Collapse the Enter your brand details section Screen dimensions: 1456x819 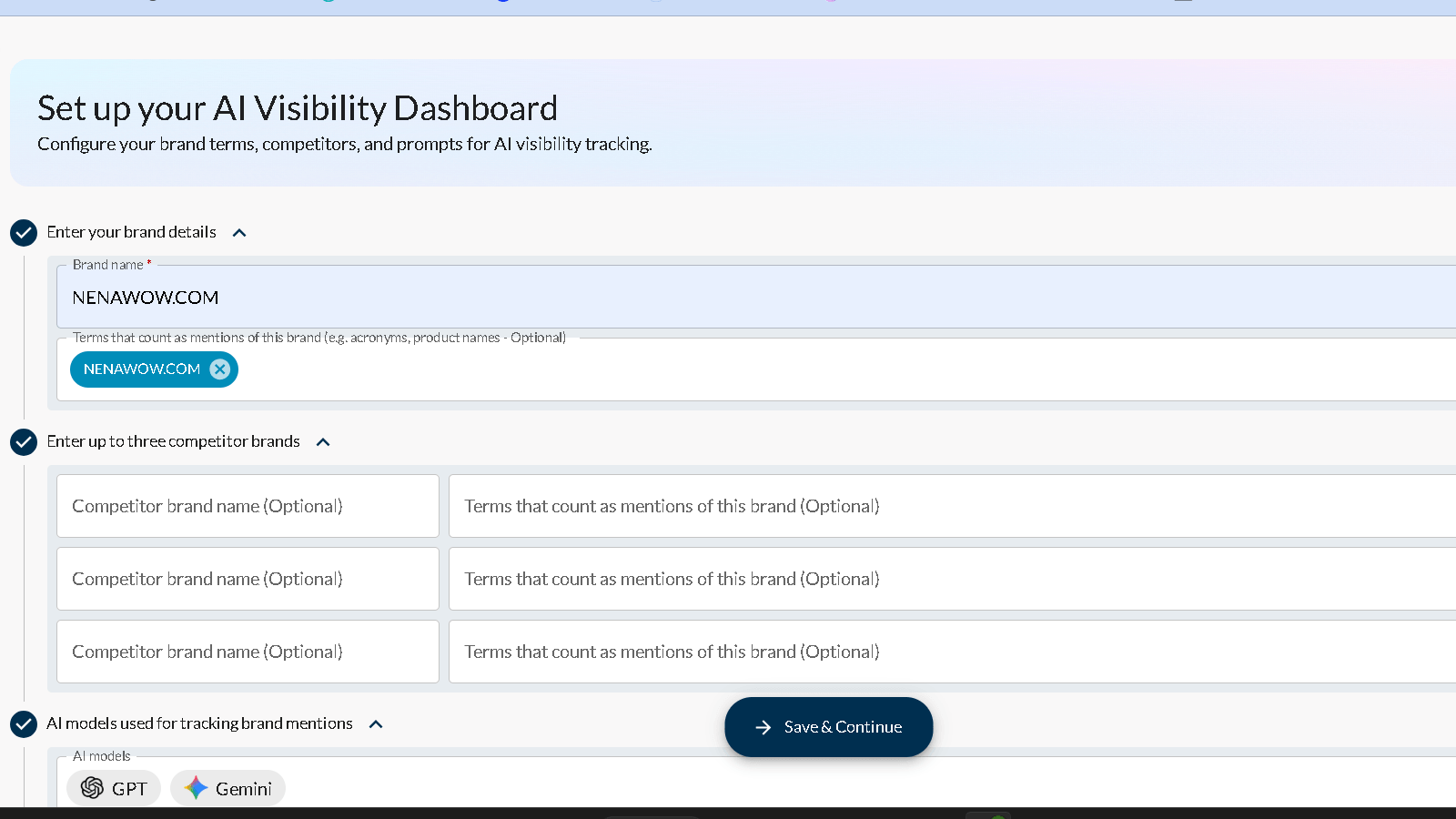239,233
